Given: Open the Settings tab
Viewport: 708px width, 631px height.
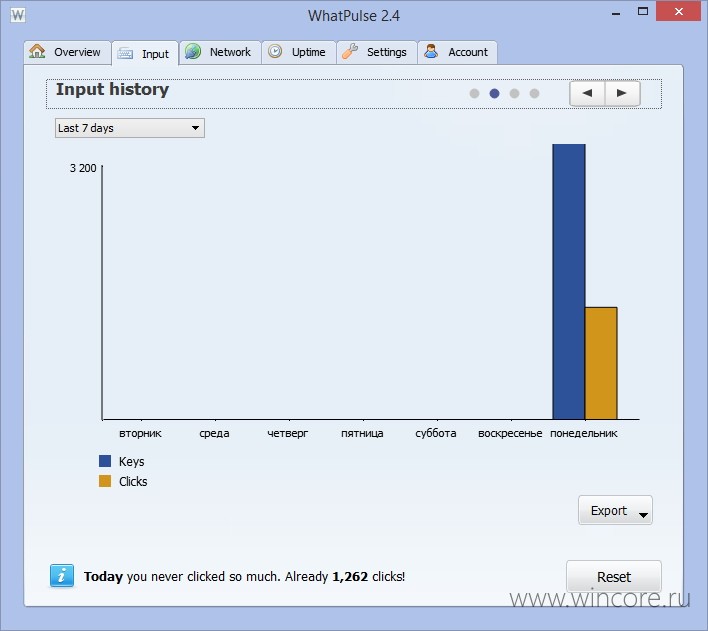Looking at the screenshot, I should coord(377,52).
